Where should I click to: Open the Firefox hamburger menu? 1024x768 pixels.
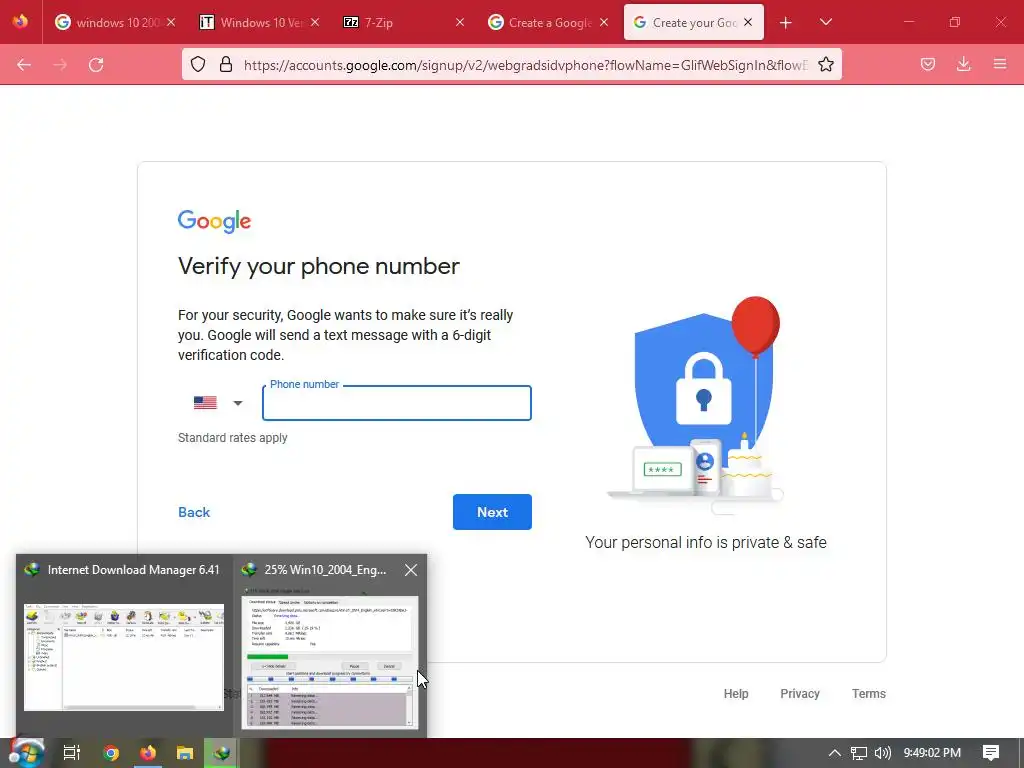[1000, 64]
